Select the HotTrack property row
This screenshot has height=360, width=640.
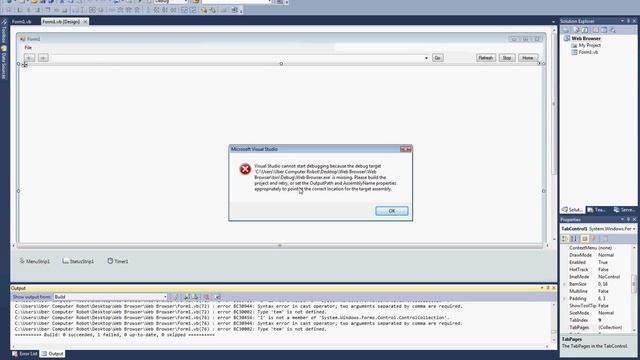click(x=597, y=270)
